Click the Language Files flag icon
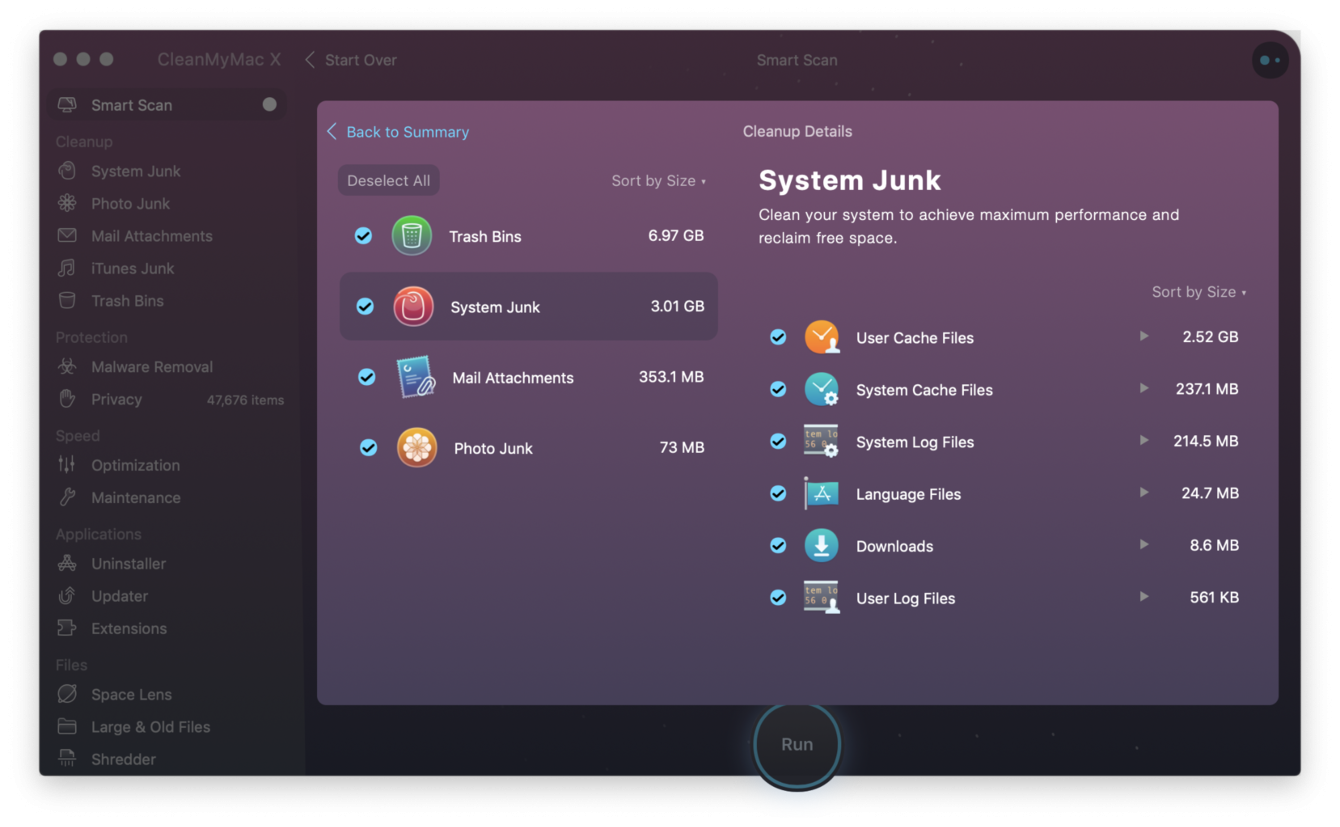This screenshot has width=1340, height=827. [x=822, y=493]
